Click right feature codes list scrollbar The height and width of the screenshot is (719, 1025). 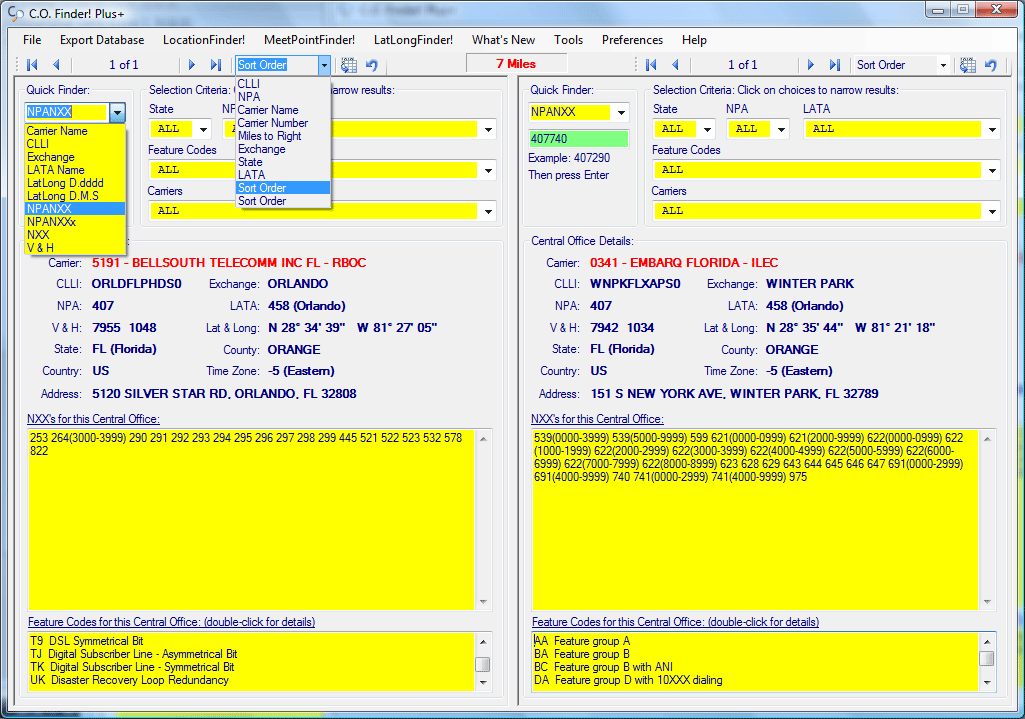[x=987, y=661]
